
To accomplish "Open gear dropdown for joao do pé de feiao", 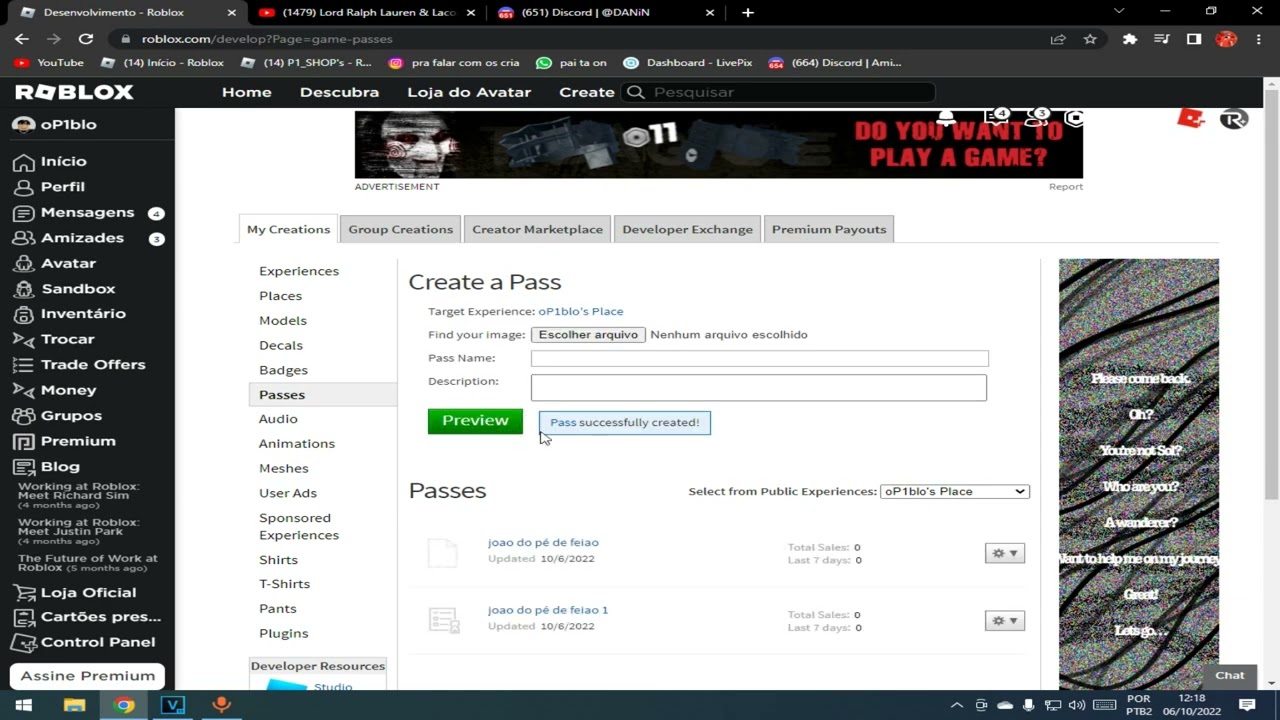I will (x=1005, y=553).
